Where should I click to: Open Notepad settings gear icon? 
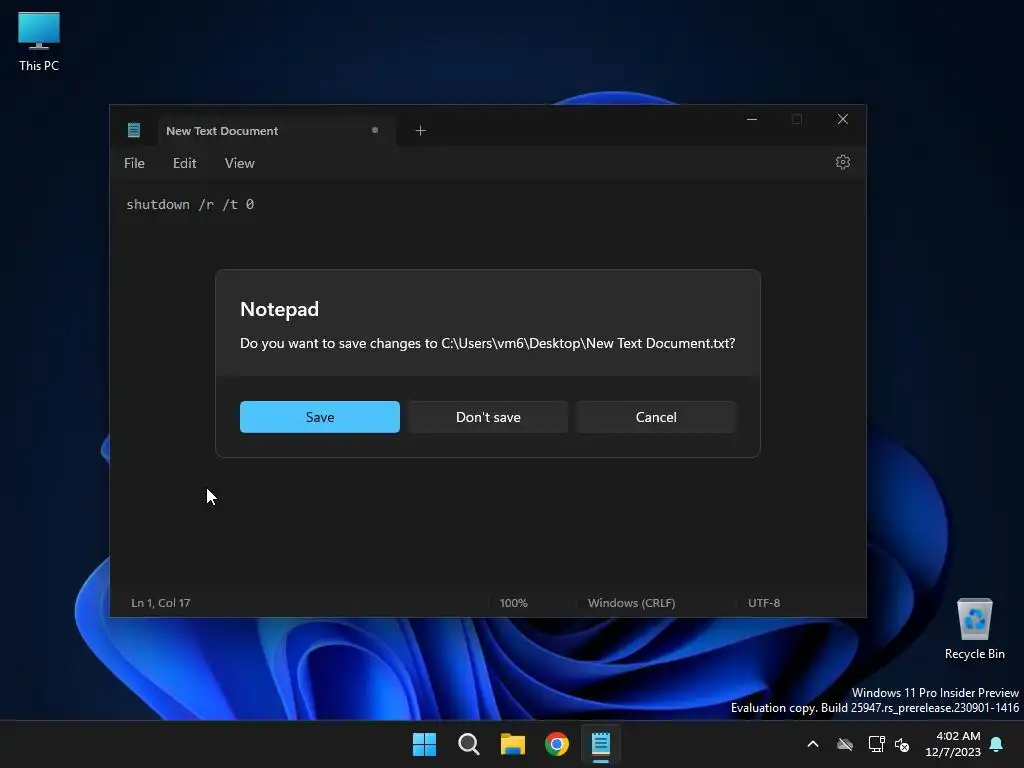coord(842,162)
